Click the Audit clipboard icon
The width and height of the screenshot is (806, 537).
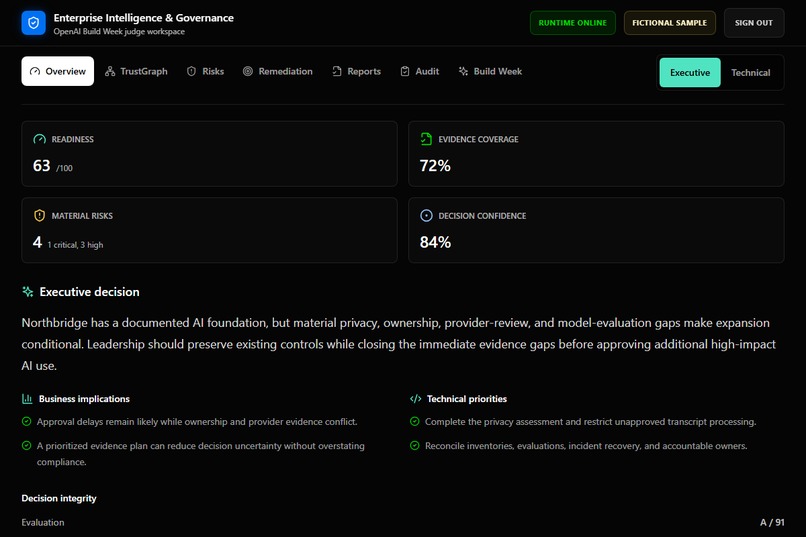pos(405,71)
